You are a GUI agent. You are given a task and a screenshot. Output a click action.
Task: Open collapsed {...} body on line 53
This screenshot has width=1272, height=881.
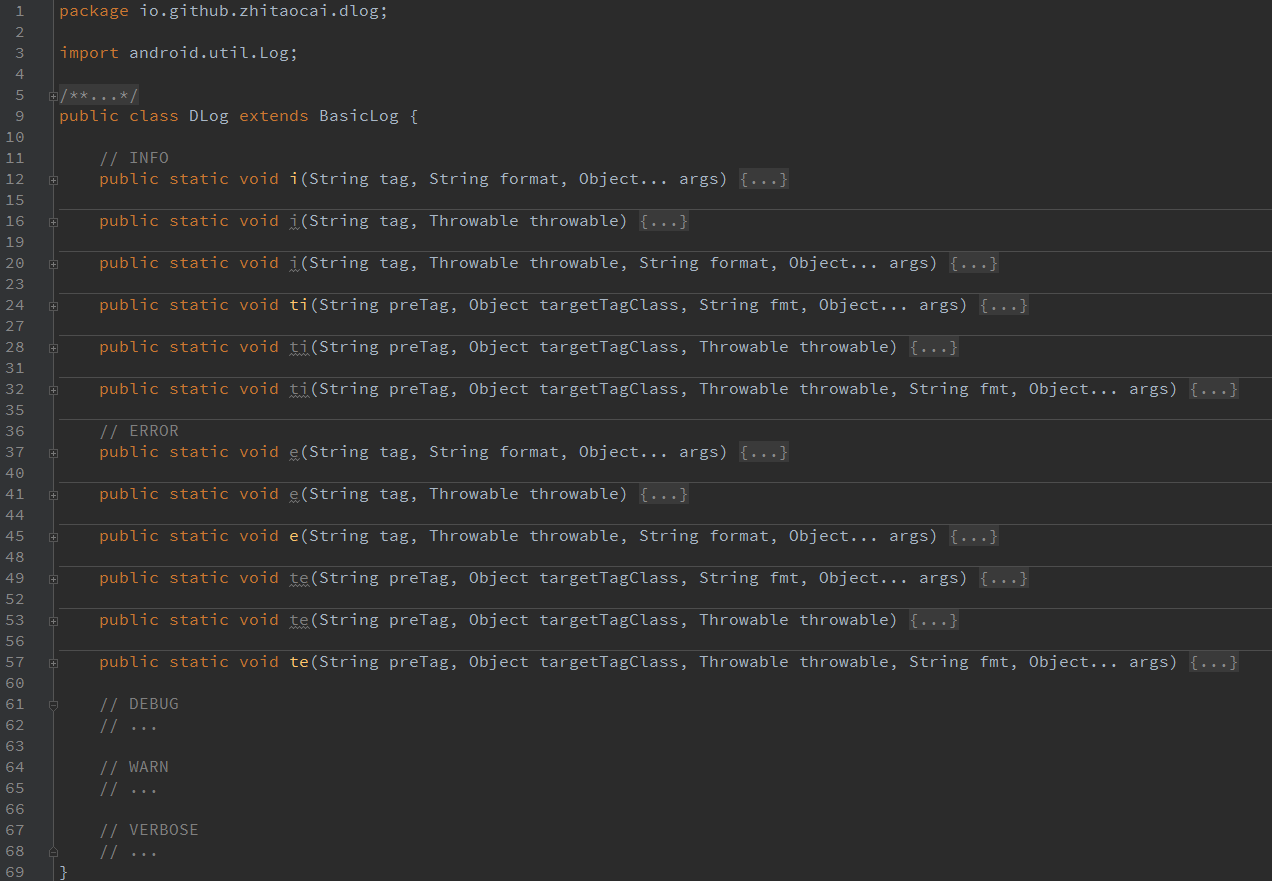tap(934, 620)
